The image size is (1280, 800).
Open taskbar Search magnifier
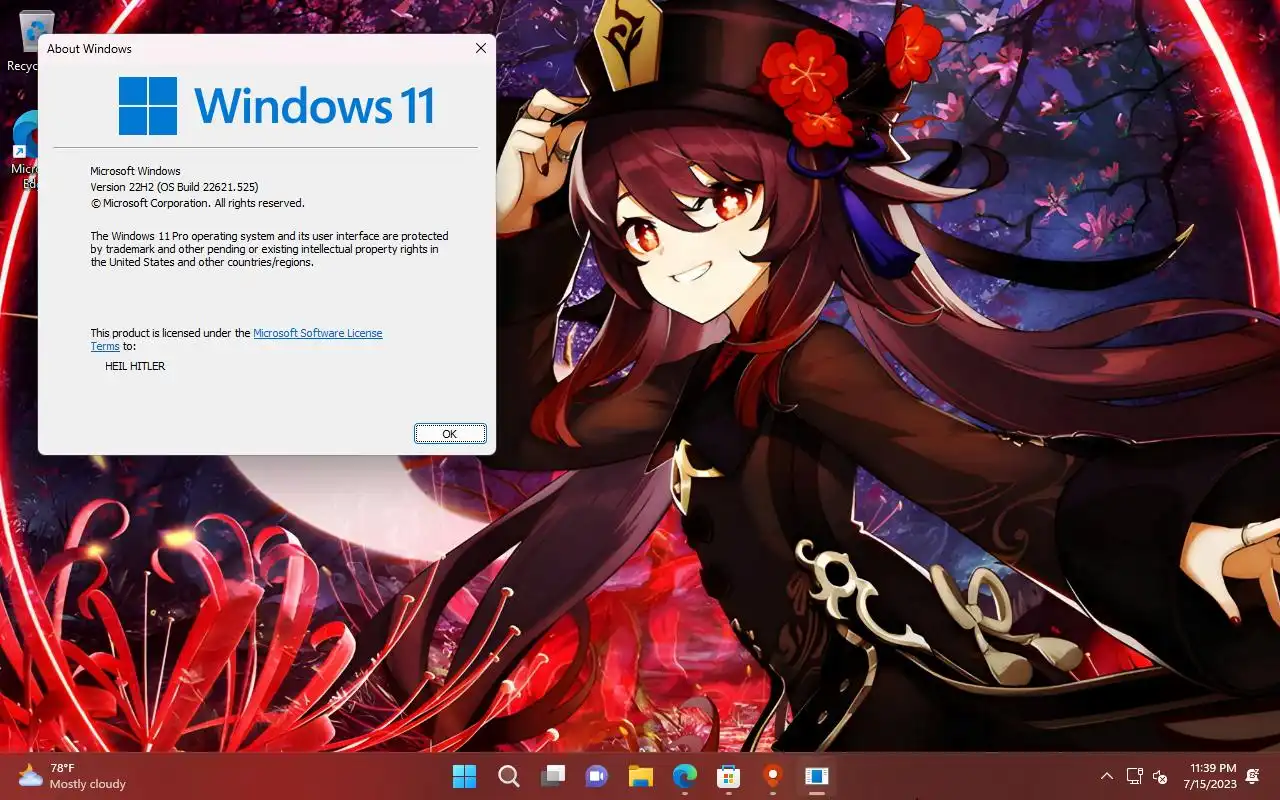point(508,776)
